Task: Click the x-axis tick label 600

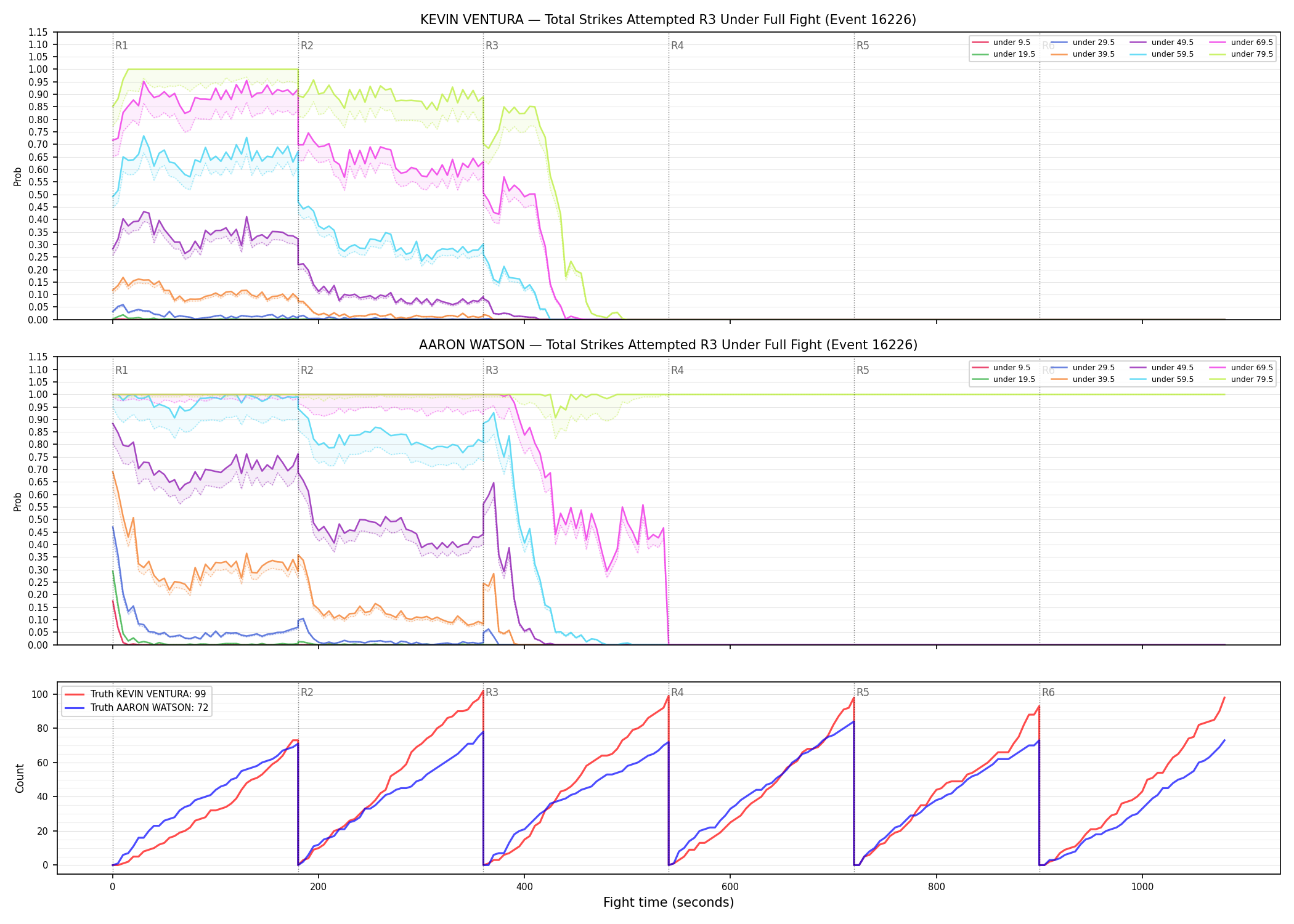Action: pyautogui.click(x=730, y=886)
